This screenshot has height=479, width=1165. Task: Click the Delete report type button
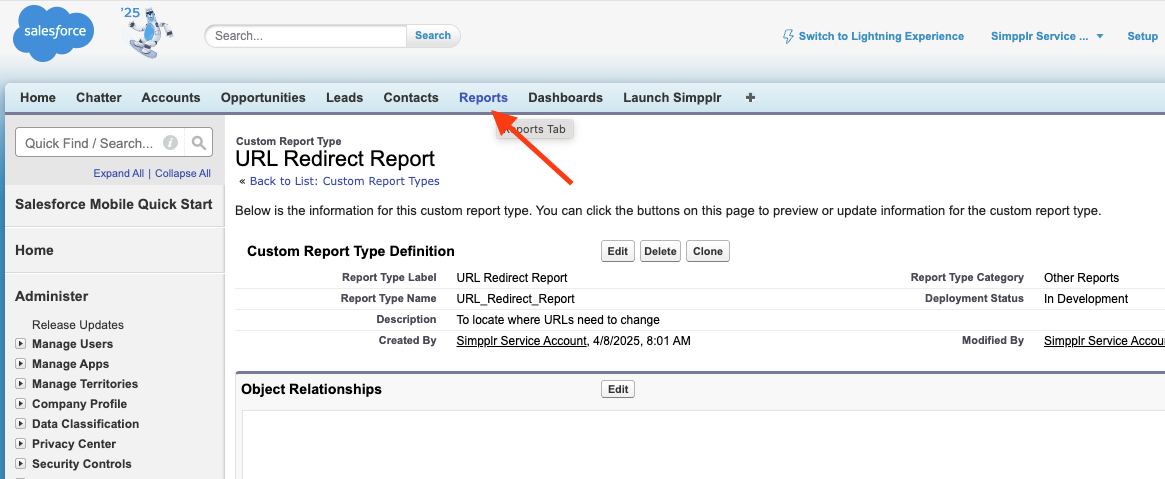pyautogui.click(x=661, y=252)
